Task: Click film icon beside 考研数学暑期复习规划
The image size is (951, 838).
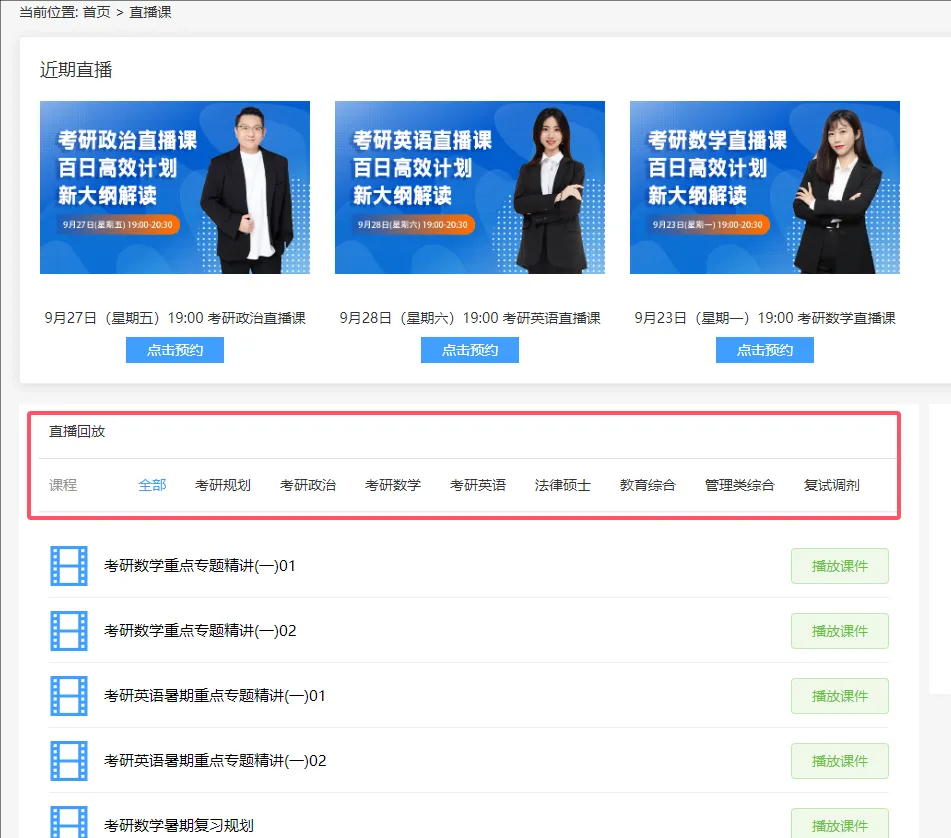Action: click(x=69, y=820)
